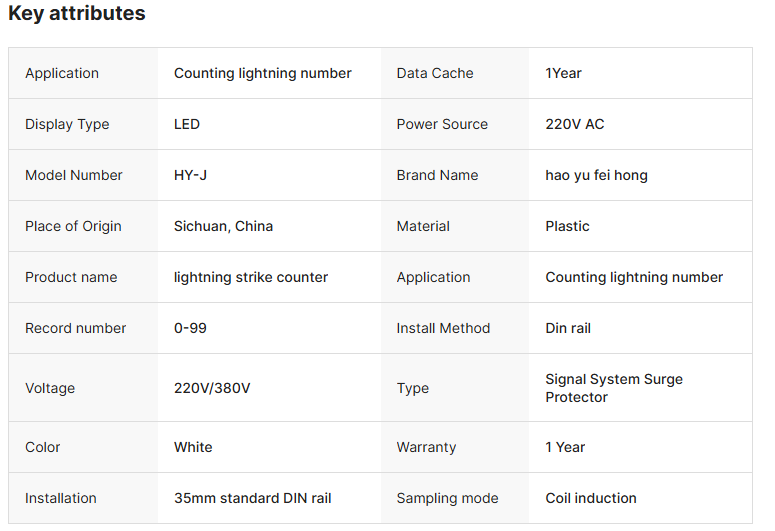
Task: Select the "0-99" record number value
Action: click(190, 328)
